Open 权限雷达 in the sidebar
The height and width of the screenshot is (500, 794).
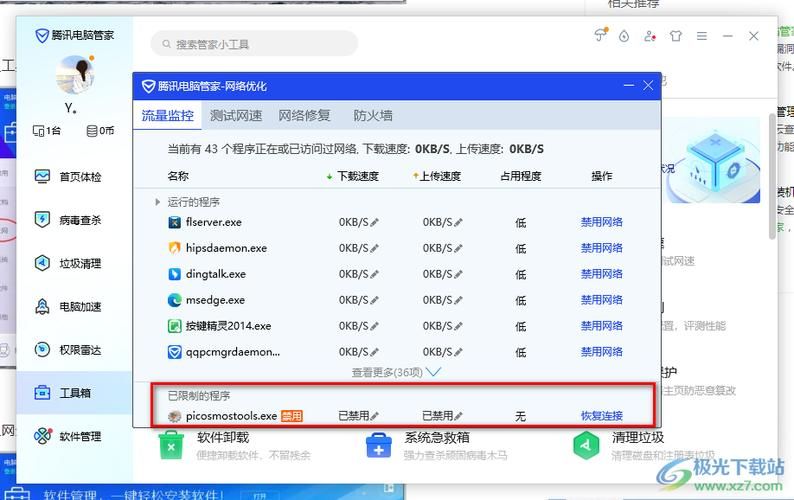tap(68, 350)
